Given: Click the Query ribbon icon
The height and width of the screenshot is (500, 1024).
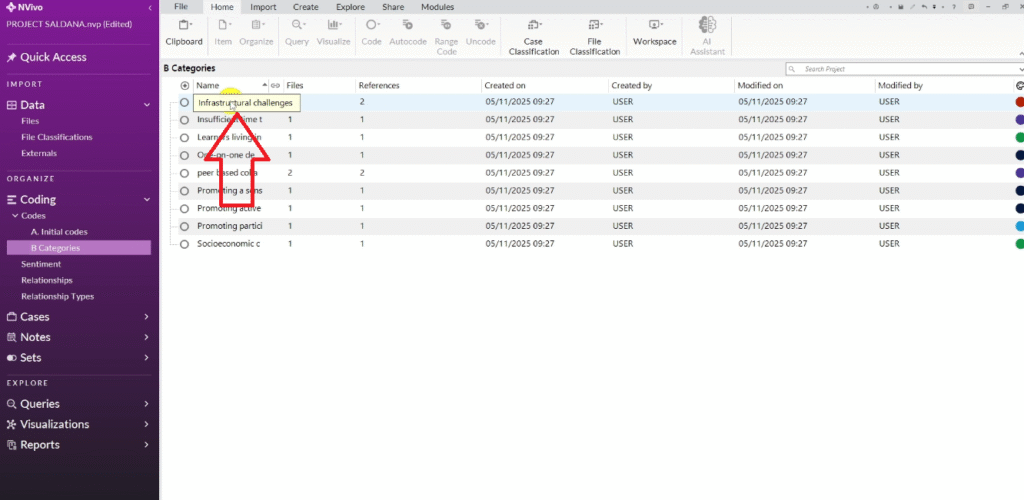Looking at the screenshot, I should 297,31.
